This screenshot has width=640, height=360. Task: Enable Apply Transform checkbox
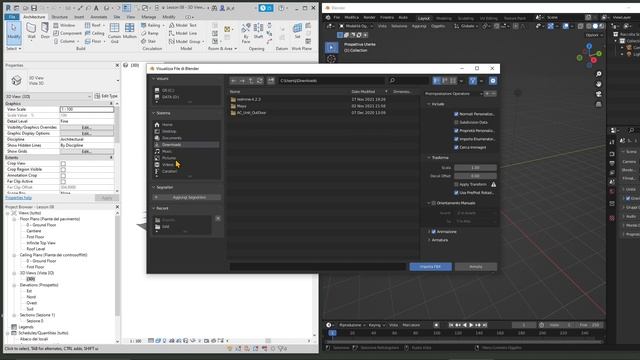click(x=456, y=184)
